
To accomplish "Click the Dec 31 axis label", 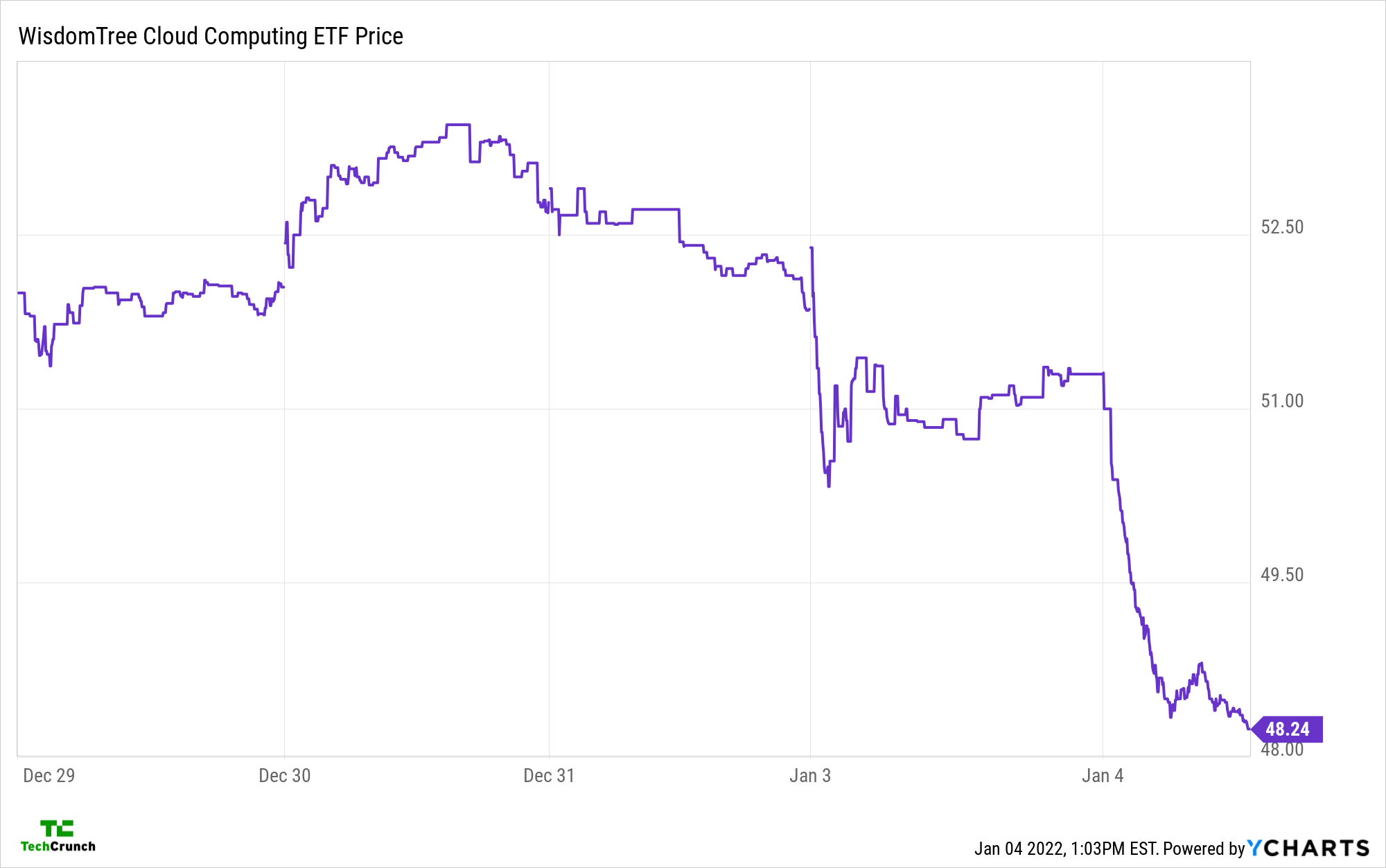I will [549, 776].
